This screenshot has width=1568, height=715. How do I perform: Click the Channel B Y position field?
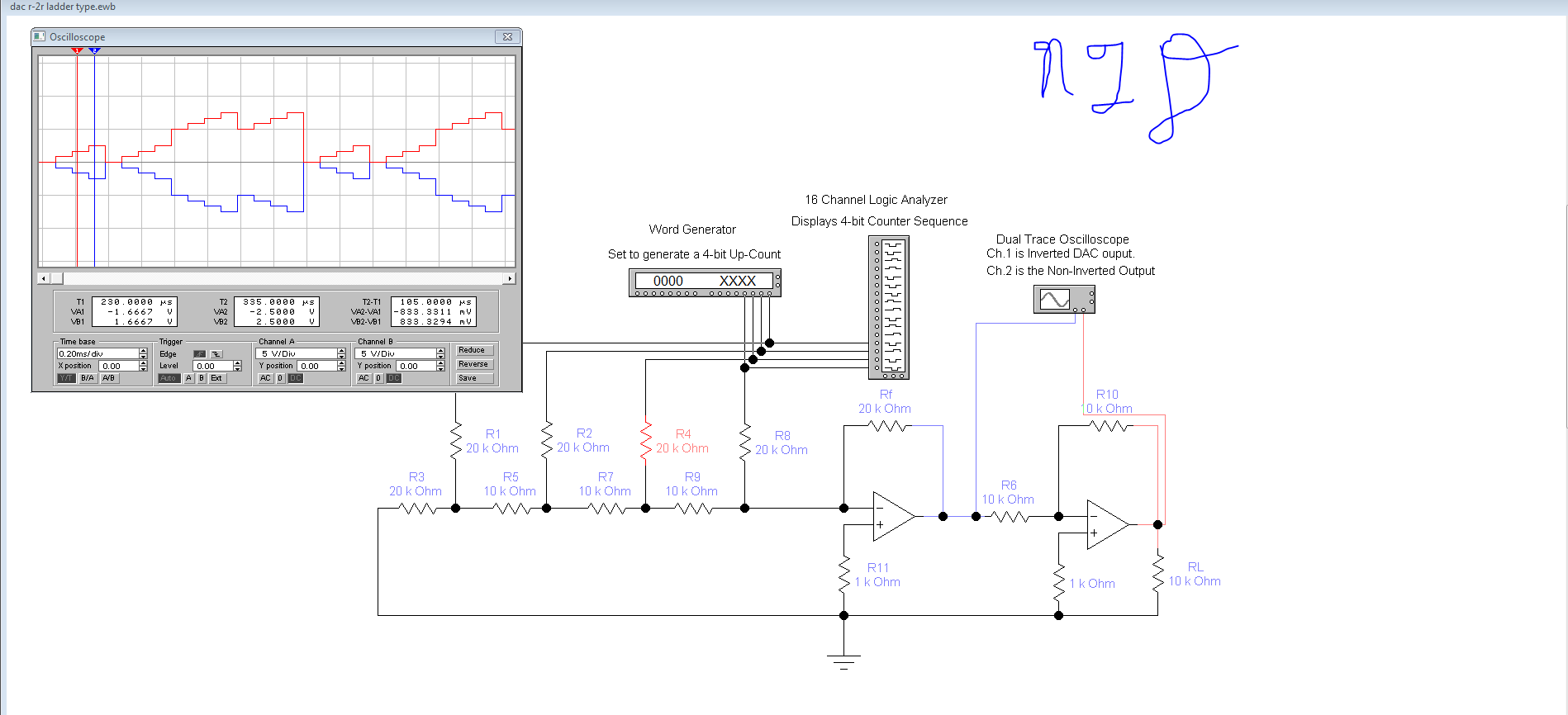tap(416, 366)
